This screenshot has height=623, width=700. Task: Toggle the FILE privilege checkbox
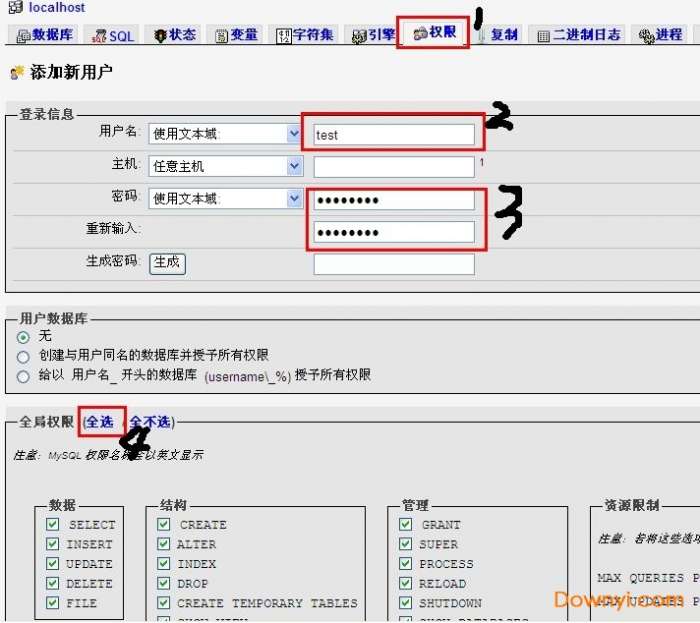53,602
